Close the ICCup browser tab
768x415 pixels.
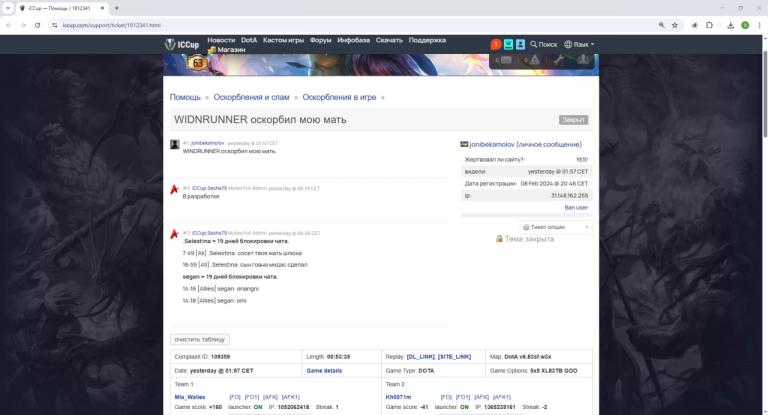tap(102, 8)
